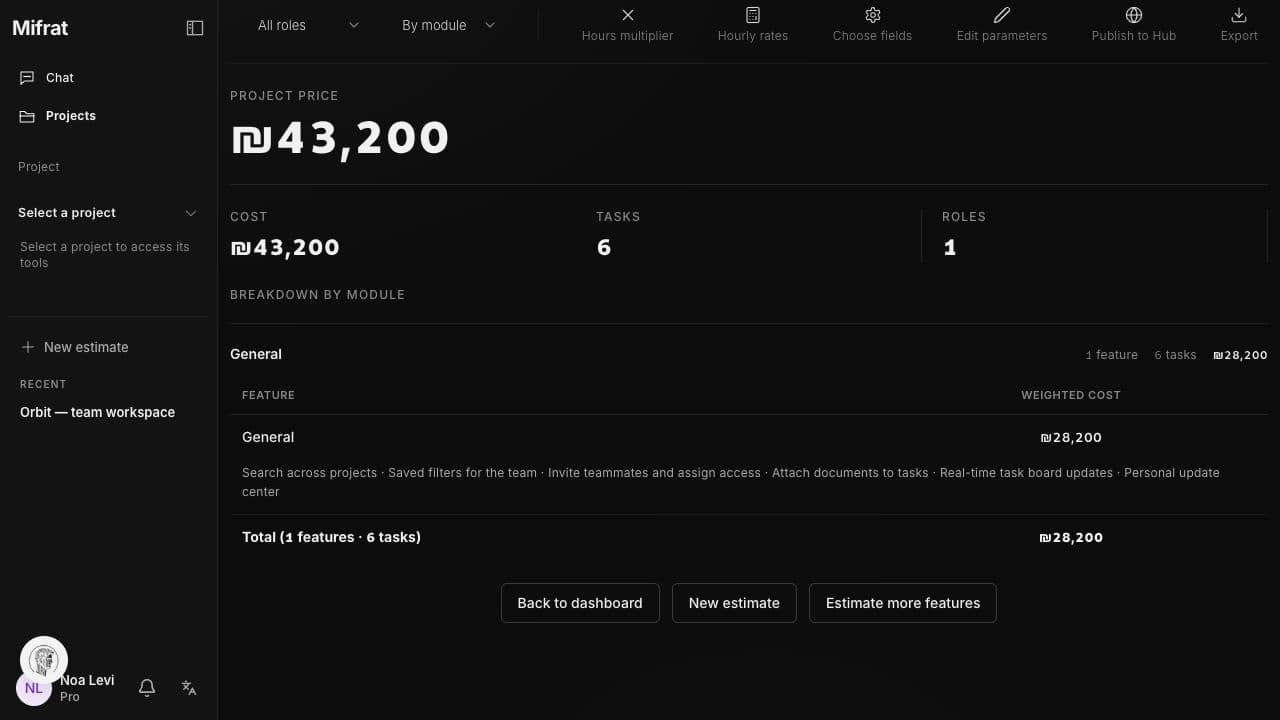The image size is (1280, 720).
Task: Open the All roles dropdown
Action: point(308,25)
